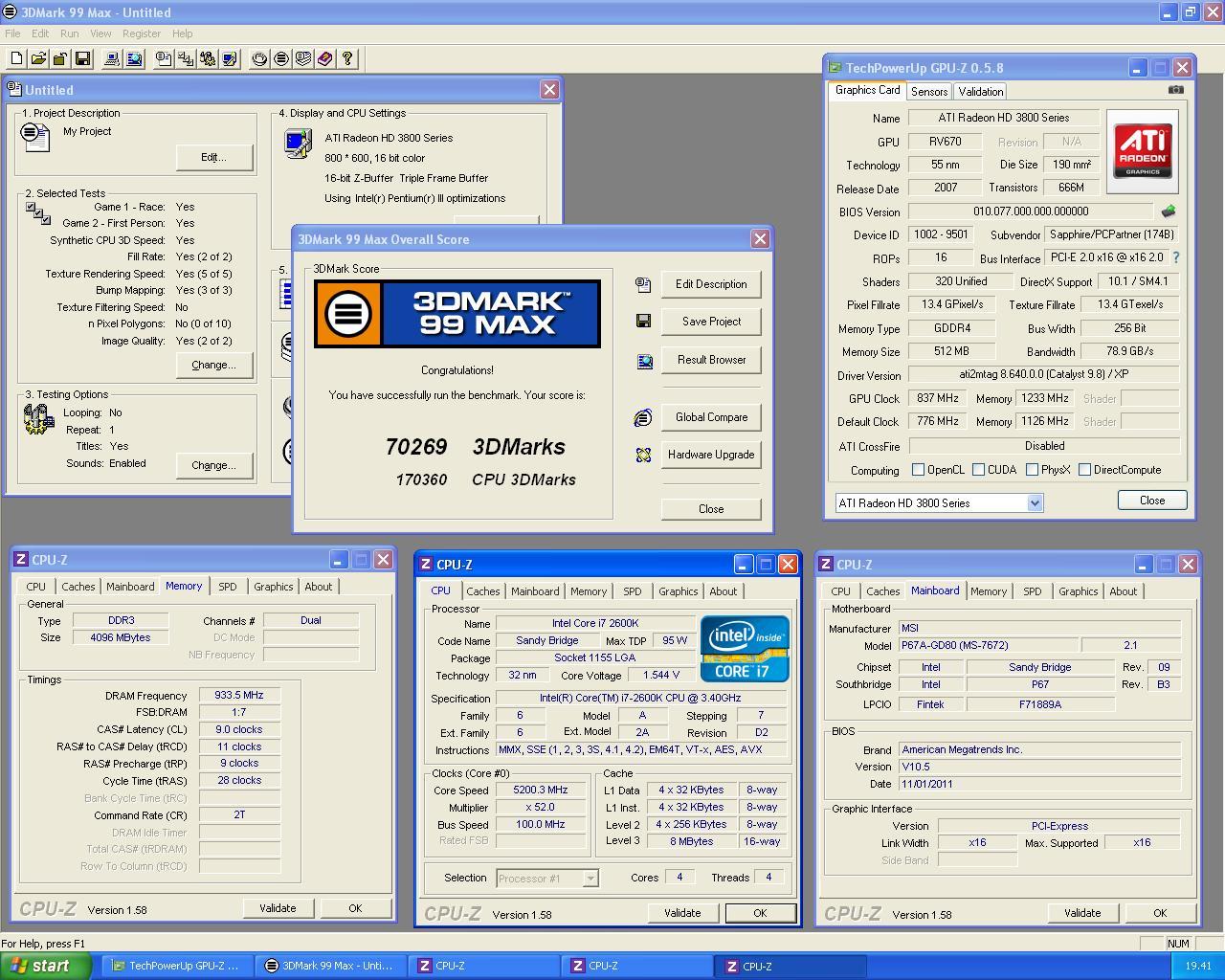Image resolution: width=1225 pixels, height=980 pixels.
Task: Click the ATI Radeon logo in GPU-Z
Action: (x=1143, y=151)
